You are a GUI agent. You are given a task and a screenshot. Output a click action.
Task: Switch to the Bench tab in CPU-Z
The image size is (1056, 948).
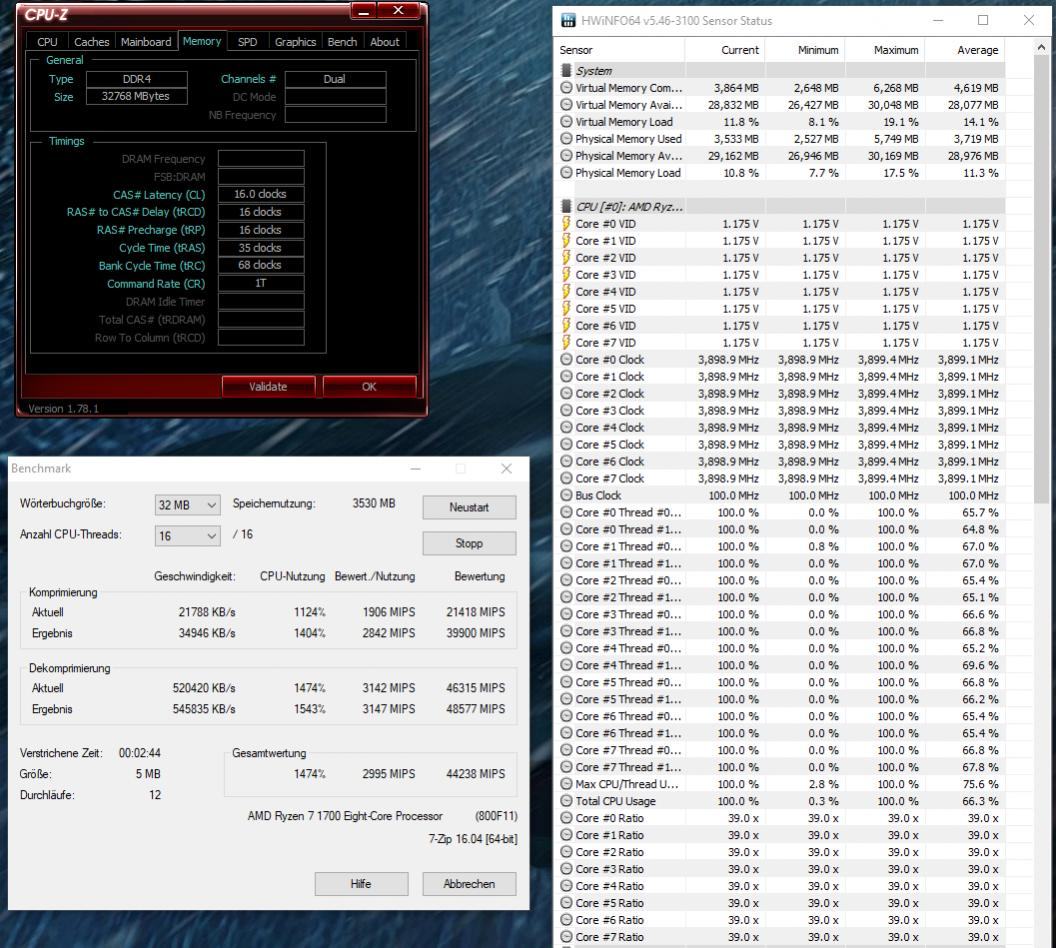pyautogui.click(x=342, y=42)
